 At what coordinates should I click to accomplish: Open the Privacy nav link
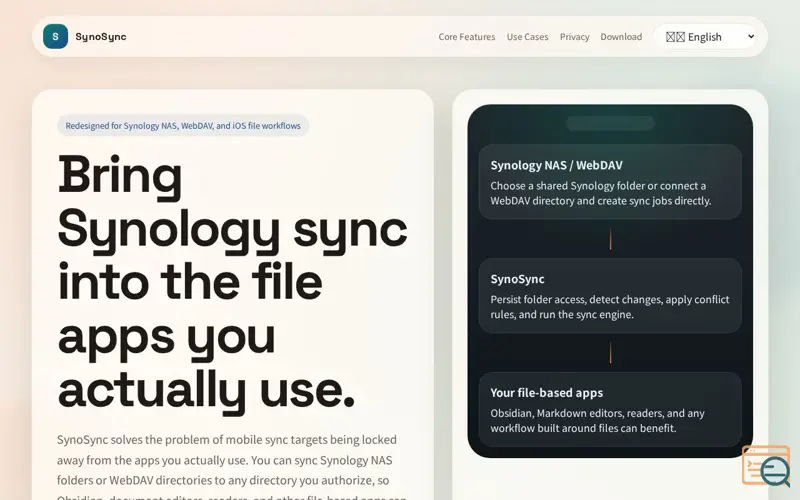pyautogui.click(x=574, y=37)
